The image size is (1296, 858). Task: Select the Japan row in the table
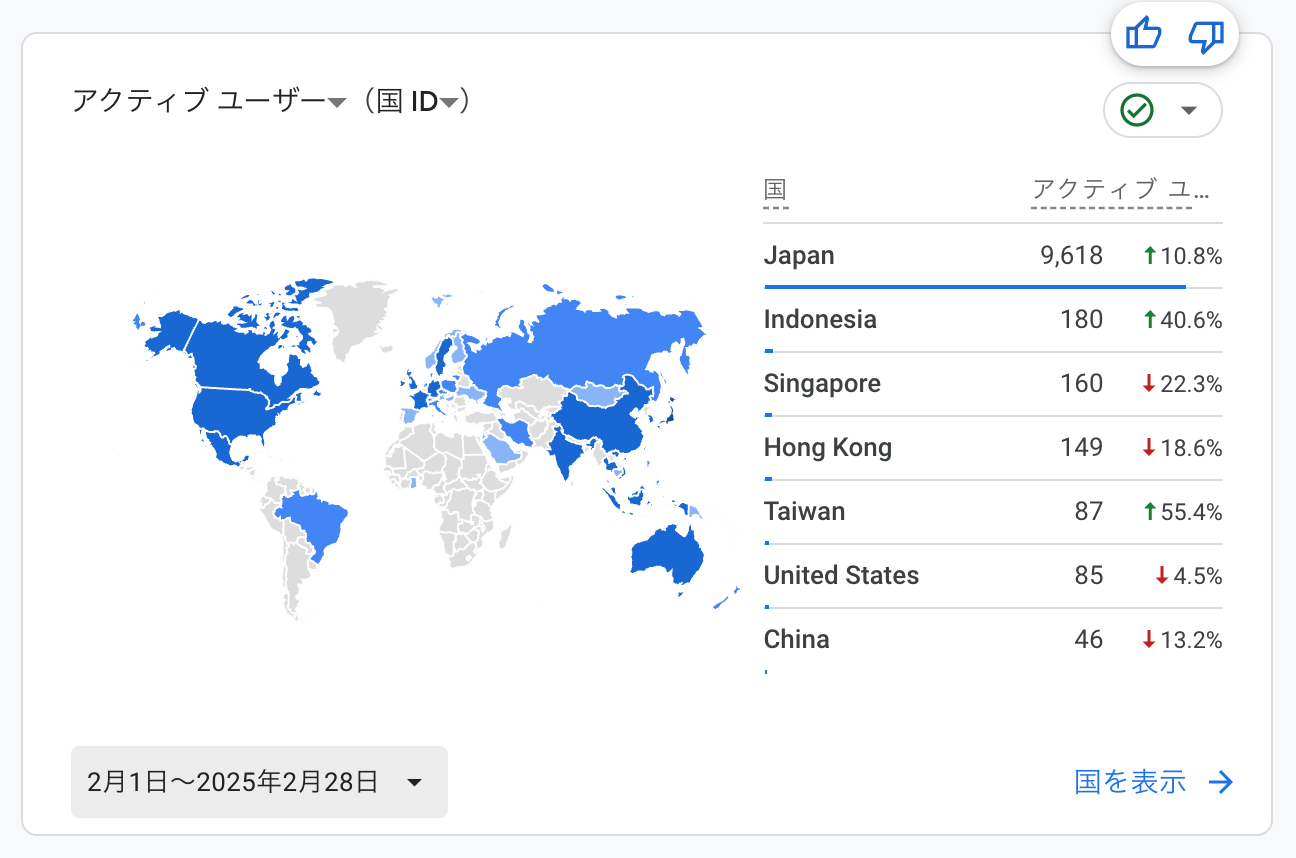799,255
